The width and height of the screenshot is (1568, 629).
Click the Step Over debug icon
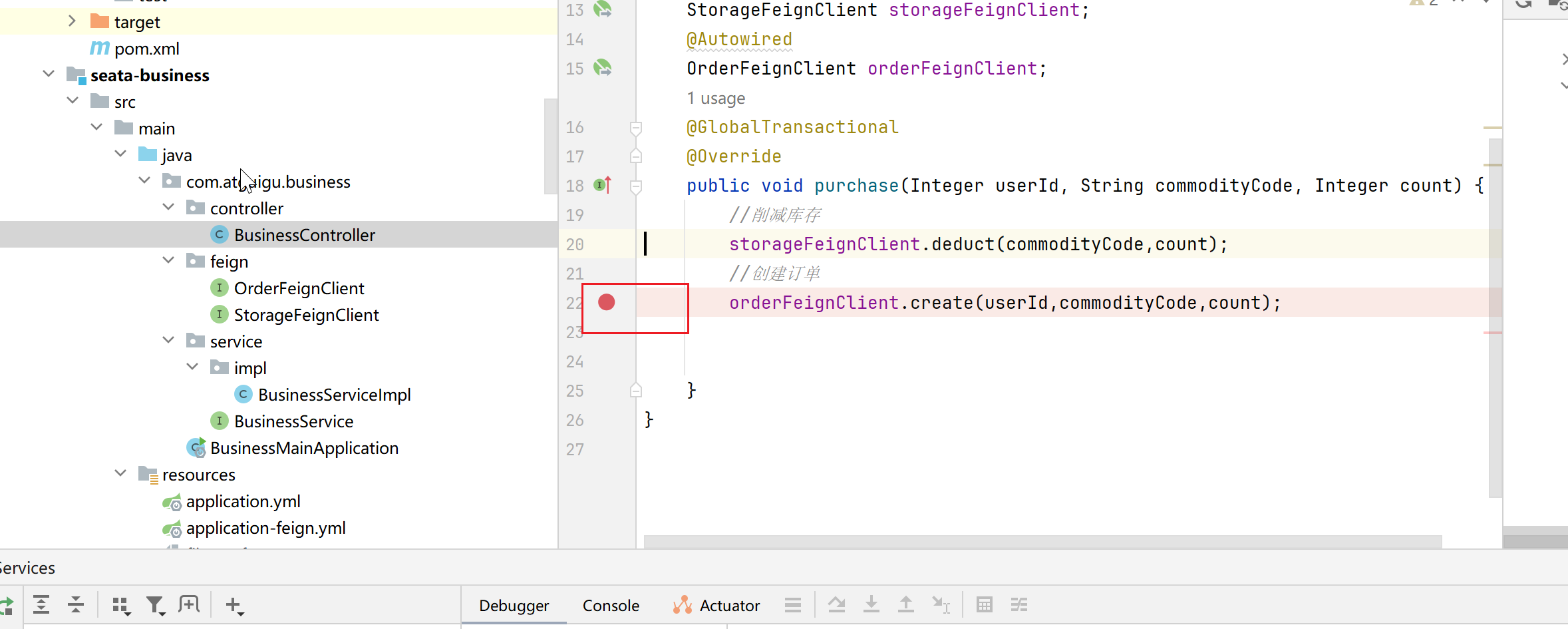tap(836, 604)
